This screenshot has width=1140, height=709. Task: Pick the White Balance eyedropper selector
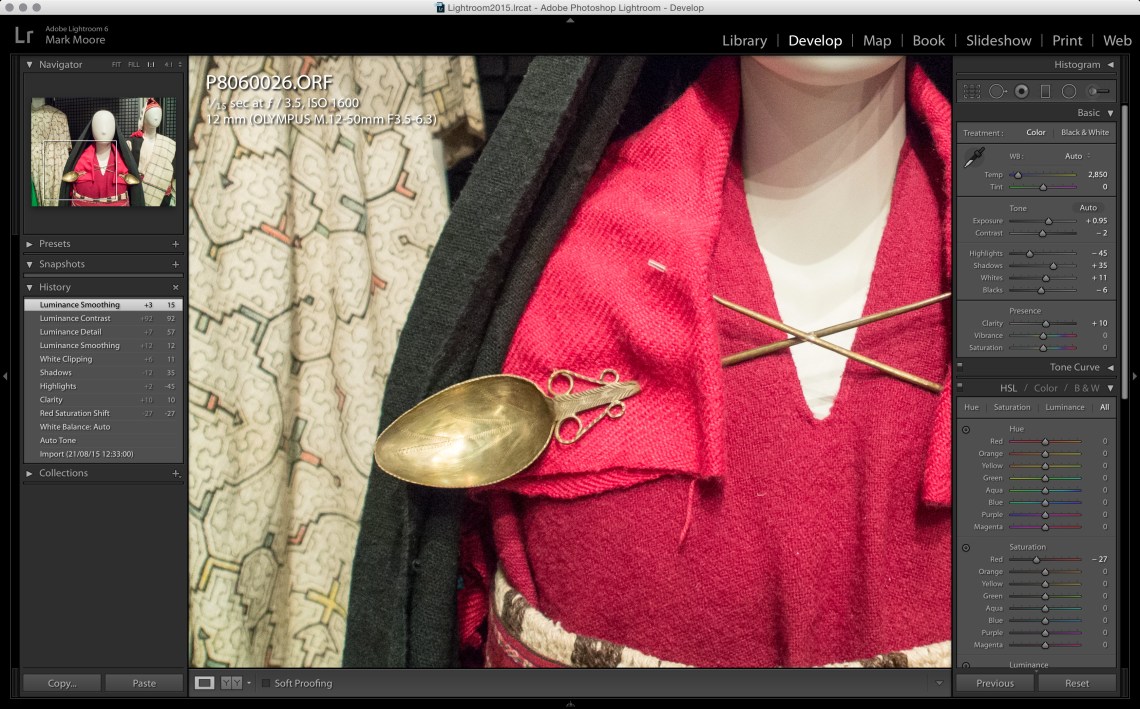[973, 158]
